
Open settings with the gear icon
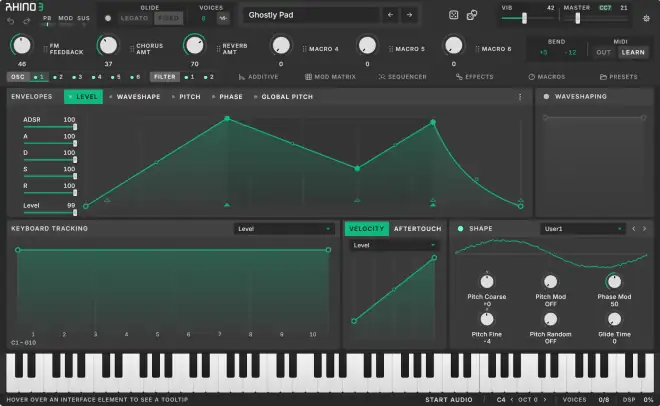pyautogui.click(x=646, y=19)
